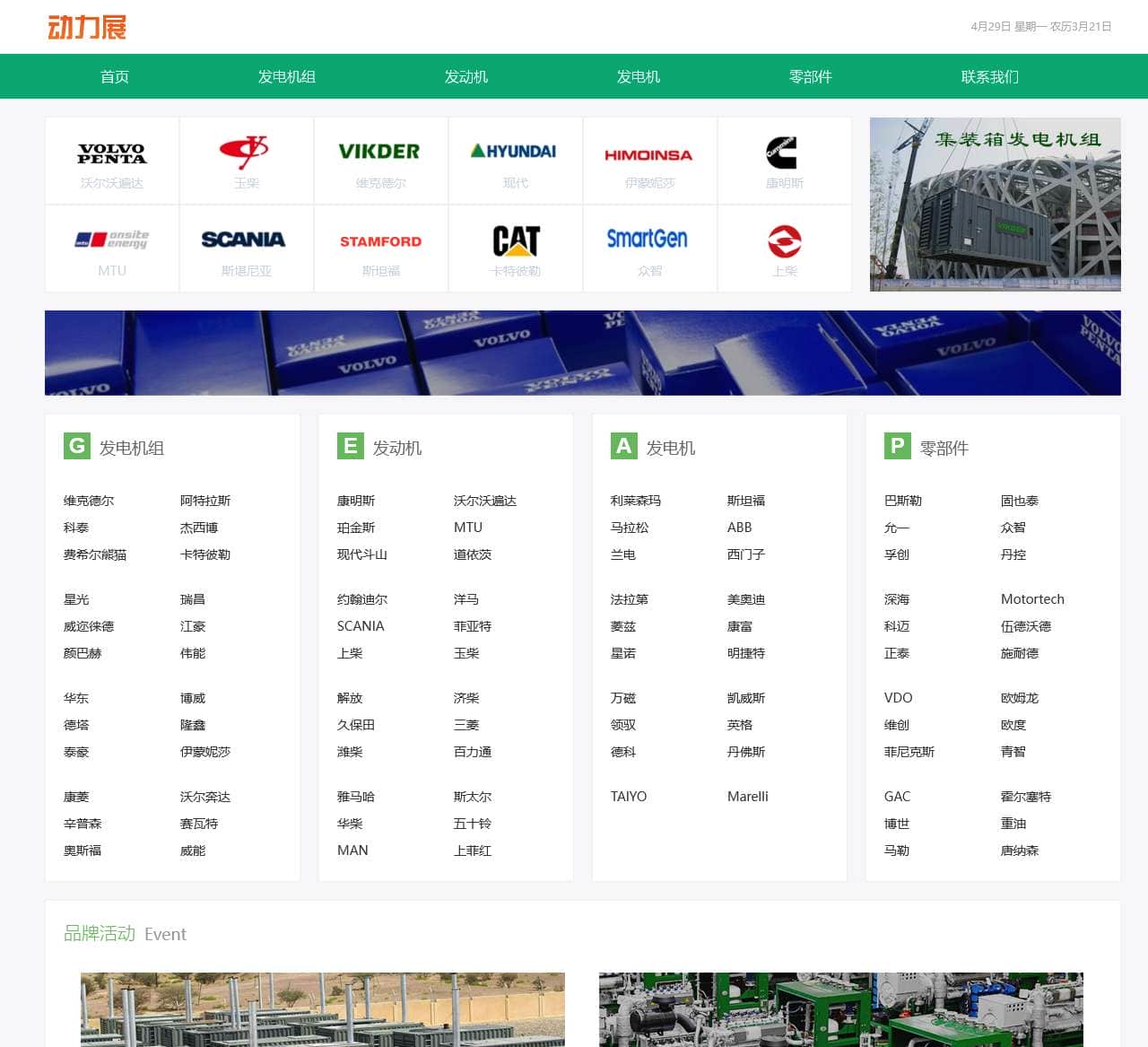Select 约翰迪尔 engine brand link

[362, 599]
